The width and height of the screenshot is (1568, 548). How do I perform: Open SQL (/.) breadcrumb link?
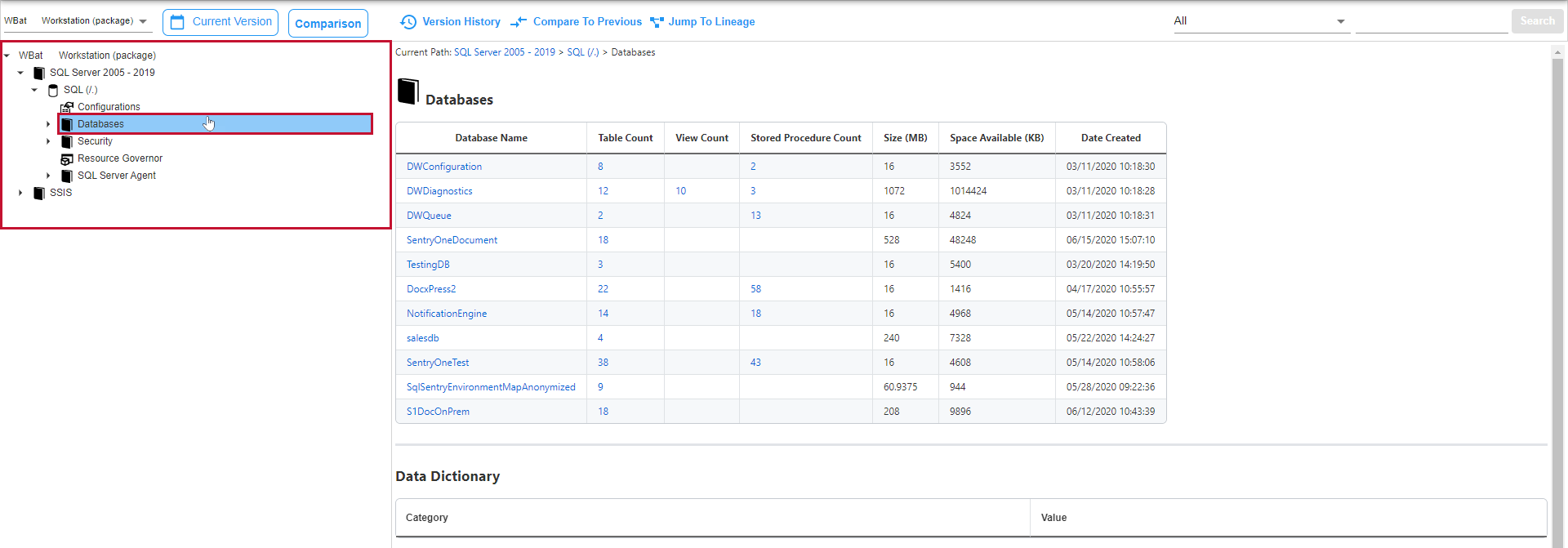click(583, 52)
